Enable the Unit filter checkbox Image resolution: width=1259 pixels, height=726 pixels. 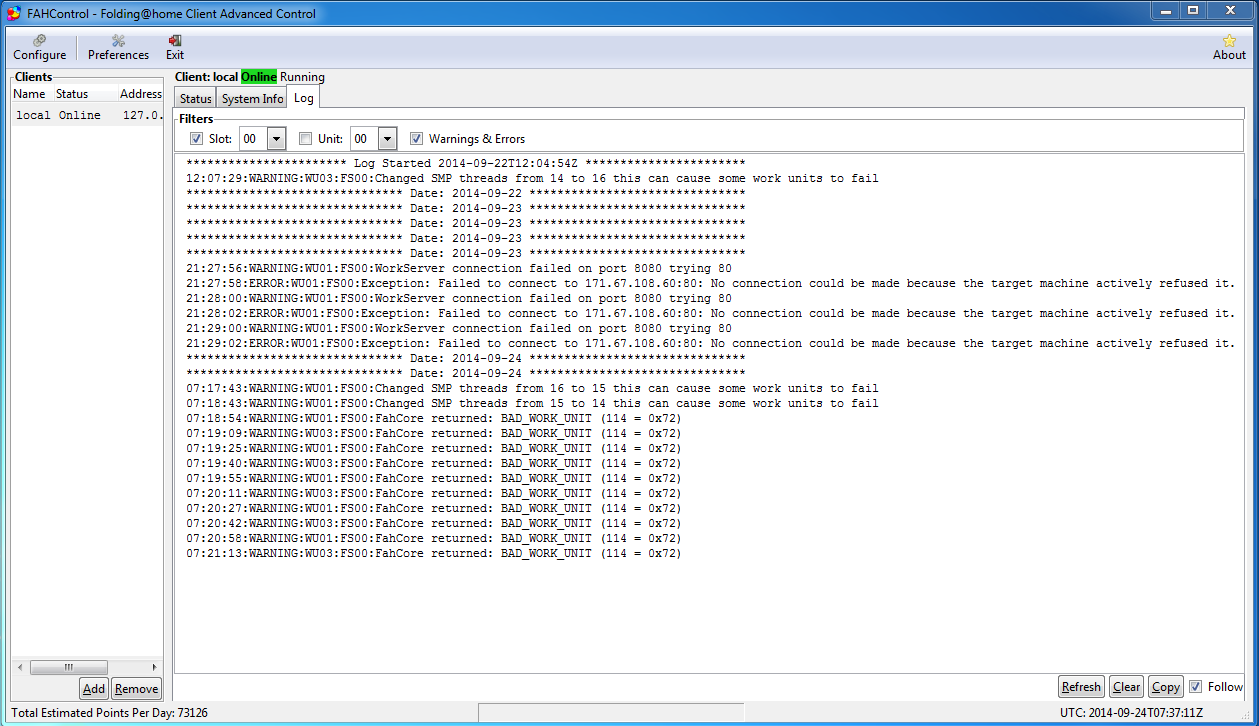306,138
